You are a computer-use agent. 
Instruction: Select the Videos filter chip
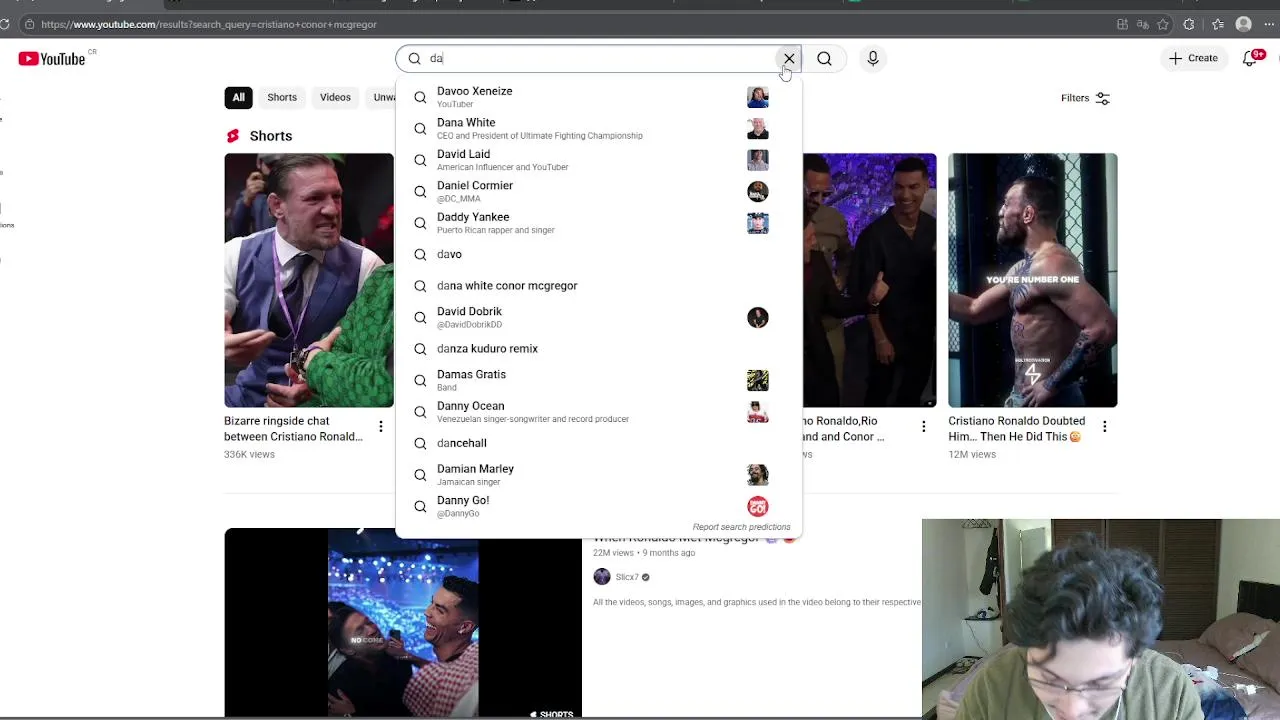point(335,97)
